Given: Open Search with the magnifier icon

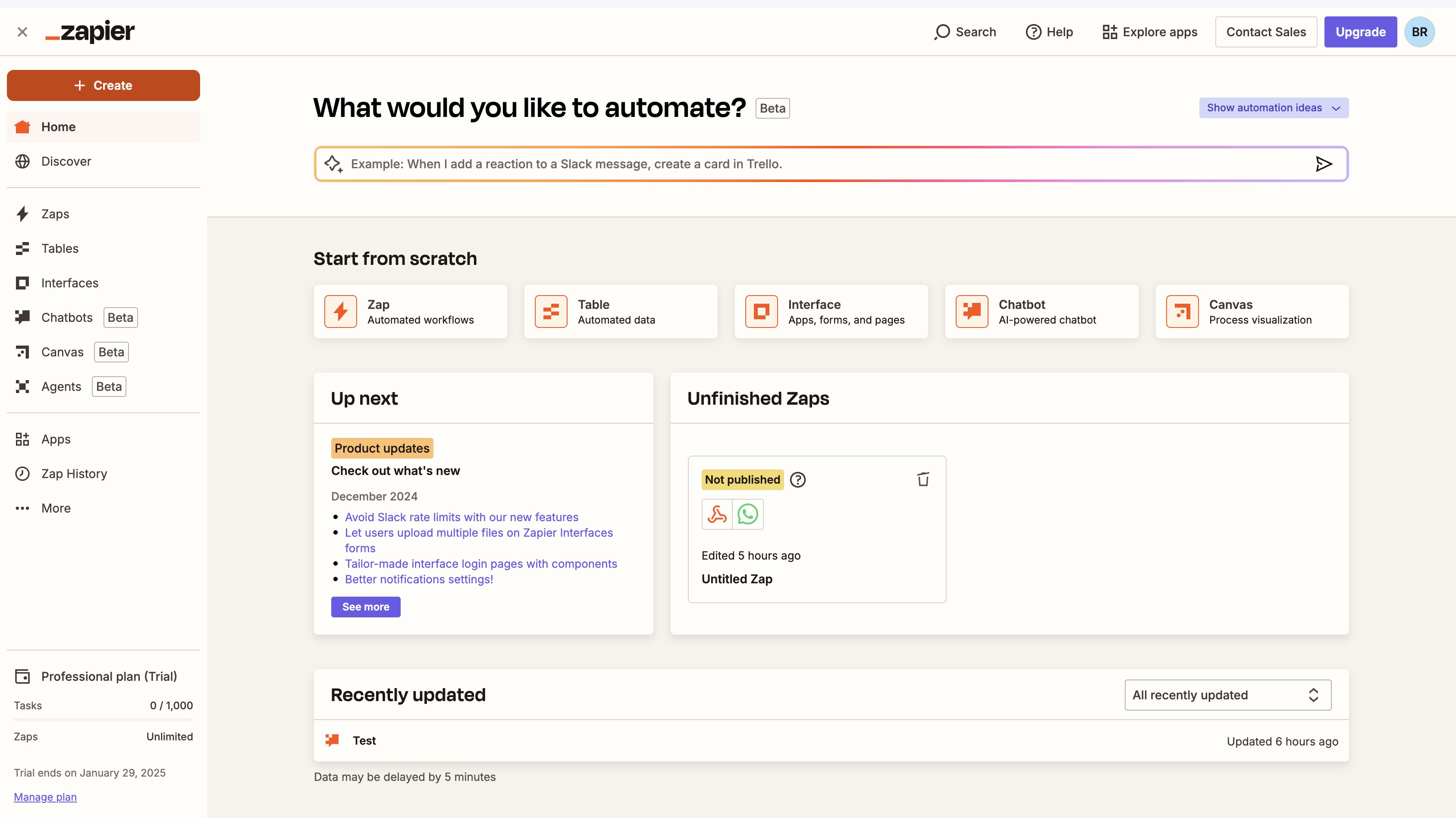Looking at the screenshot, I should click(x=941, y=32).
